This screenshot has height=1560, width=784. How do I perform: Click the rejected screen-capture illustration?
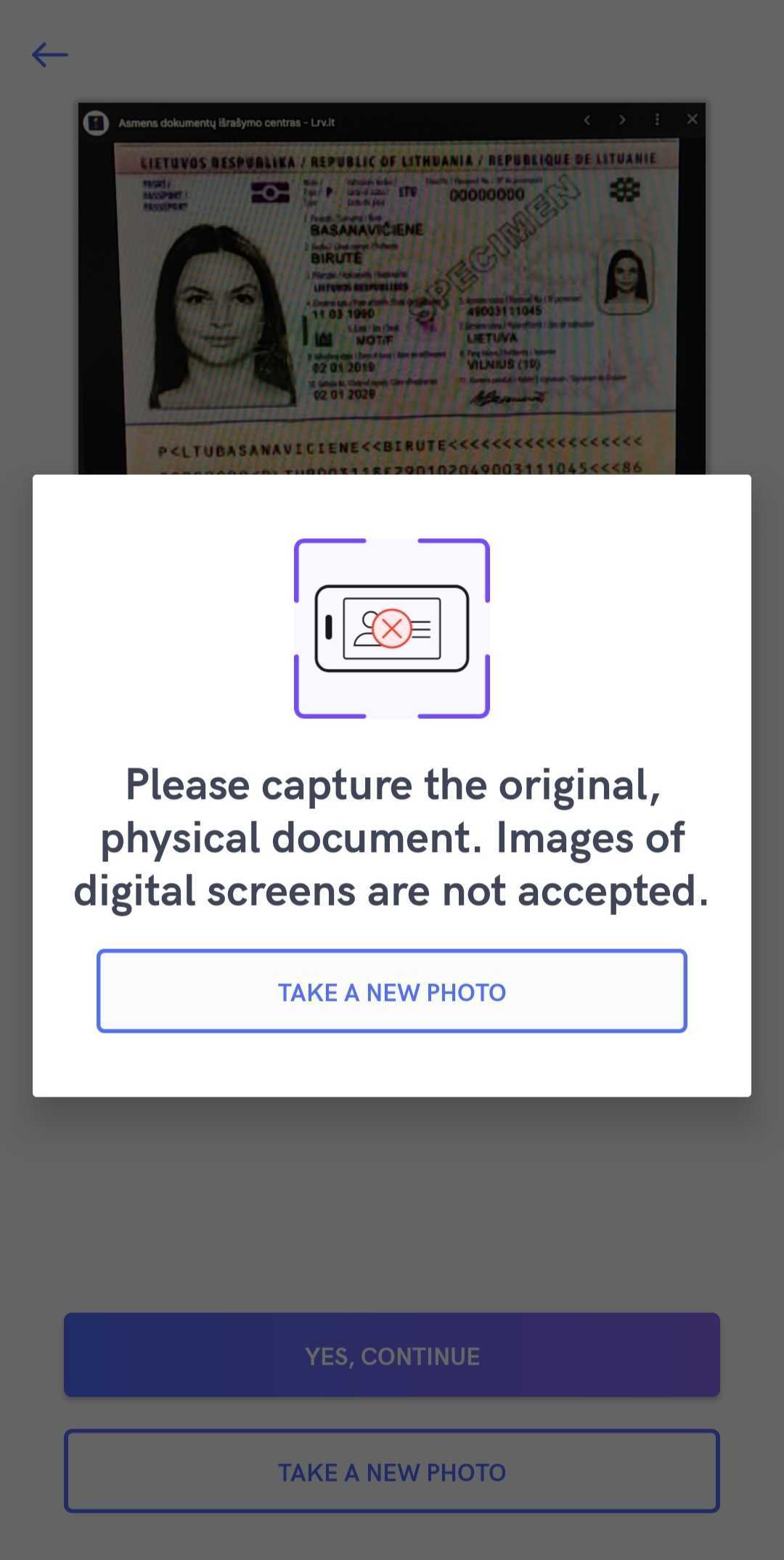click(392, 628)
